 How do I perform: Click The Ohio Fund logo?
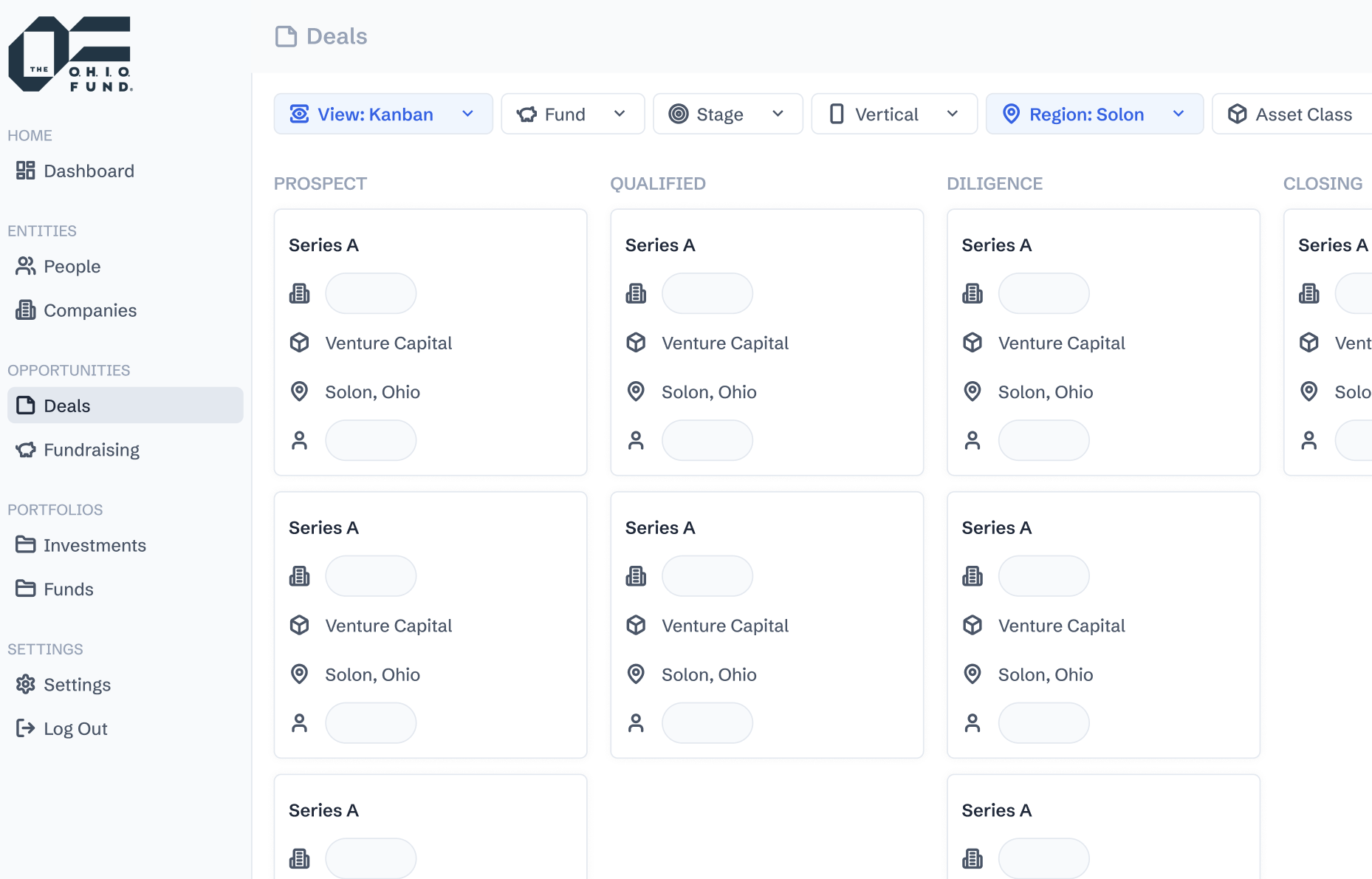pos(70,54)
